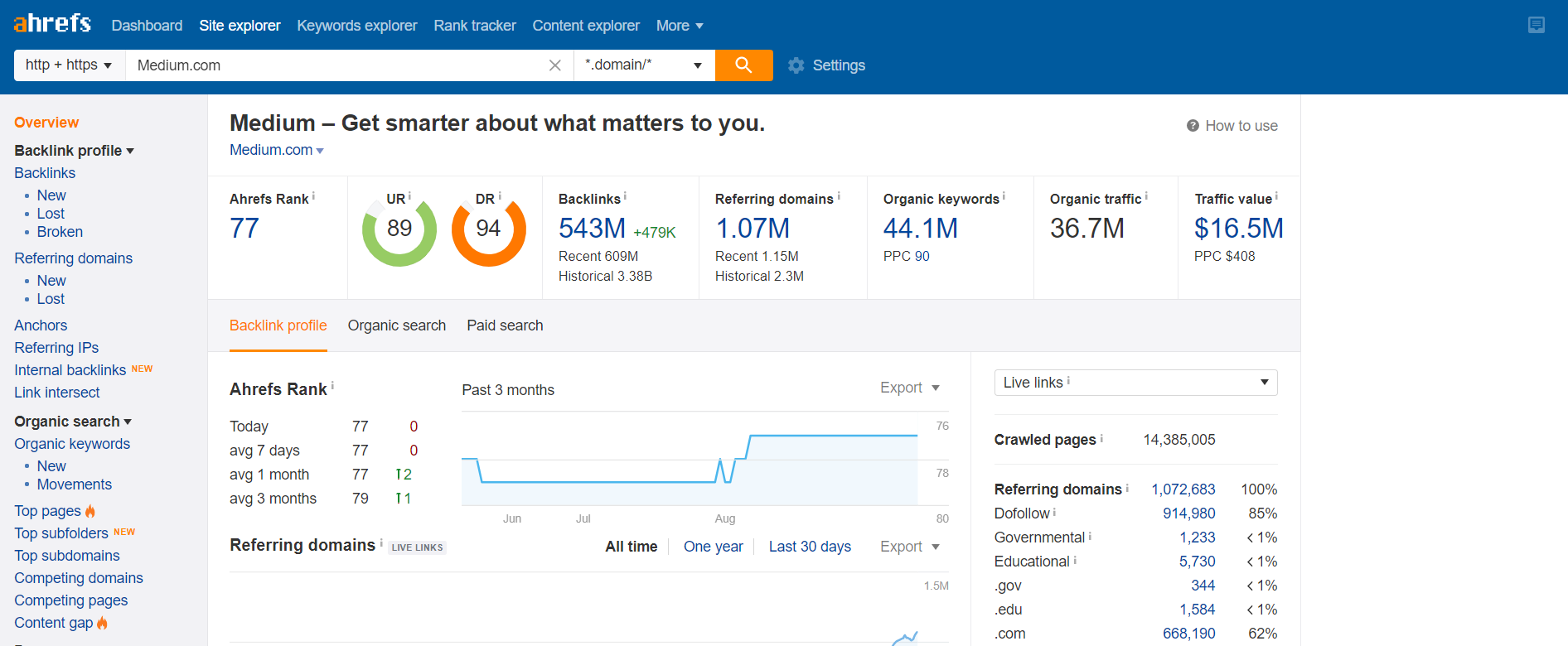Screen dimensions: 1568x646
Task: Select Last 30 days time range
Action: pos(809,547)
